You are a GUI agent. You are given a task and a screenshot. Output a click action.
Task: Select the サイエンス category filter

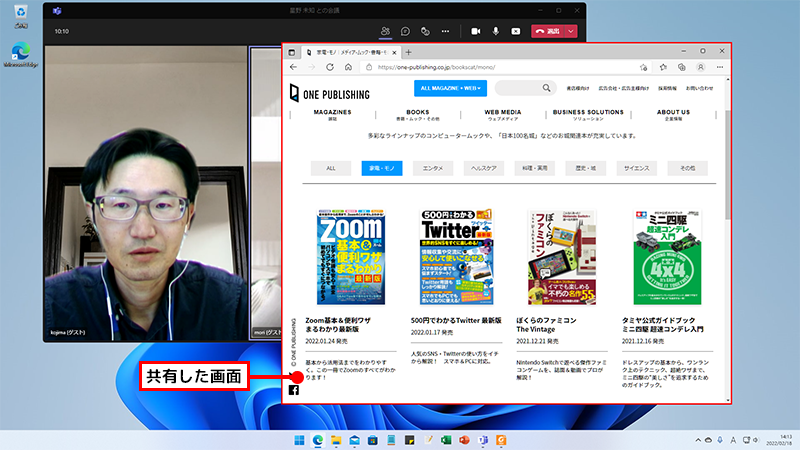point(637,168)
